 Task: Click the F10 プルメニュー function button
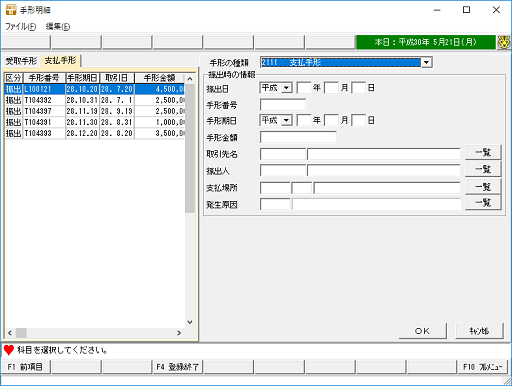click(482, 367)
